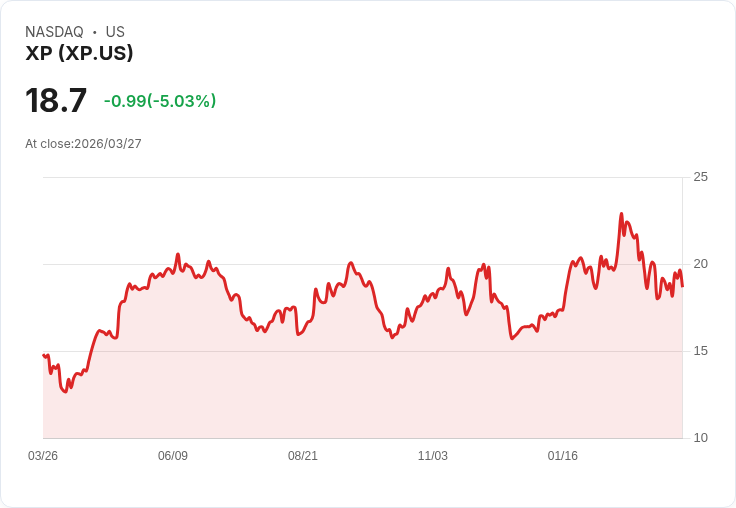Click the 10 y-axis price label

pos(700,438)
